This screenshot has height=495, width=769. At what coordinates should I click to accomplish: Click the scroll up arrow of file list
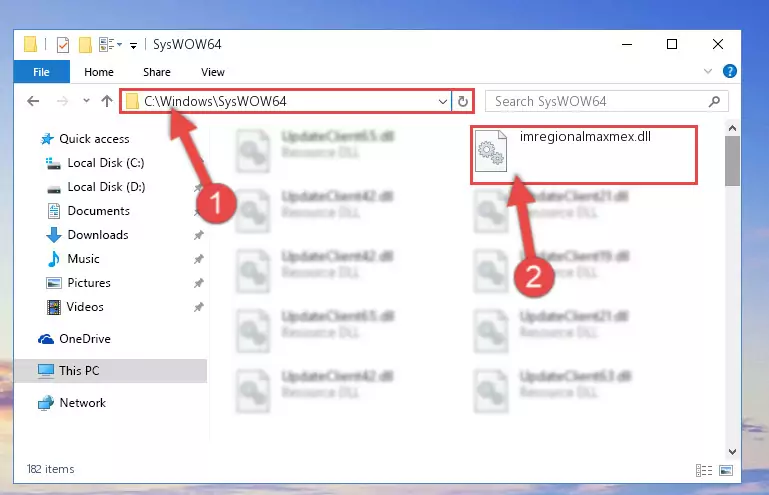click(732, 128)
